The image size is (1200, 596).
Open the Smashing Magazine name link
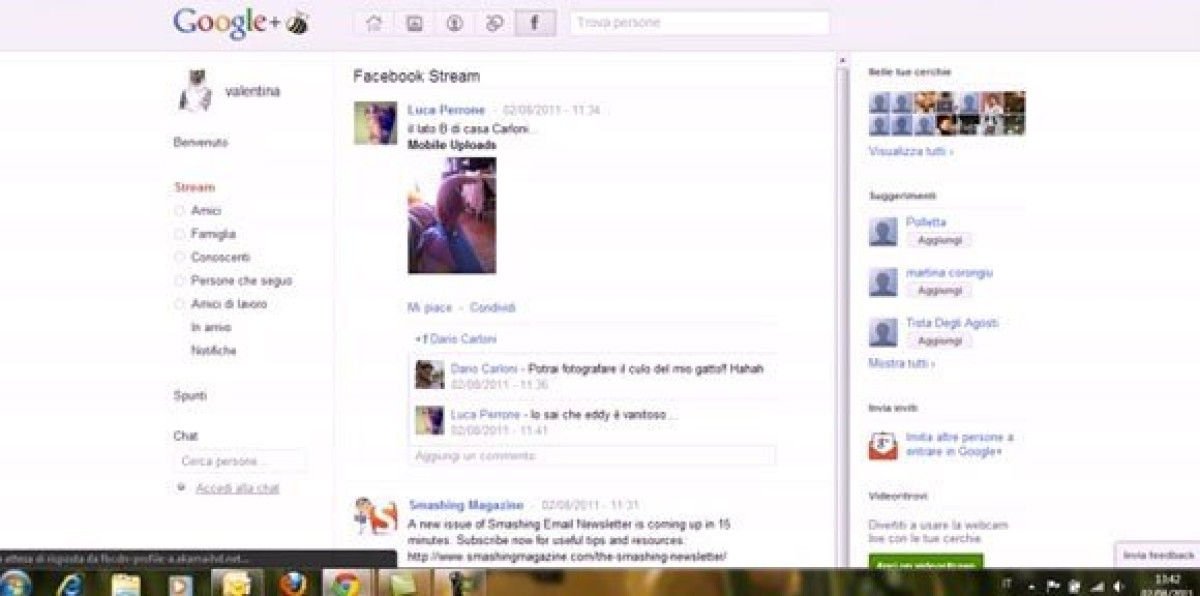pos(466,505)
